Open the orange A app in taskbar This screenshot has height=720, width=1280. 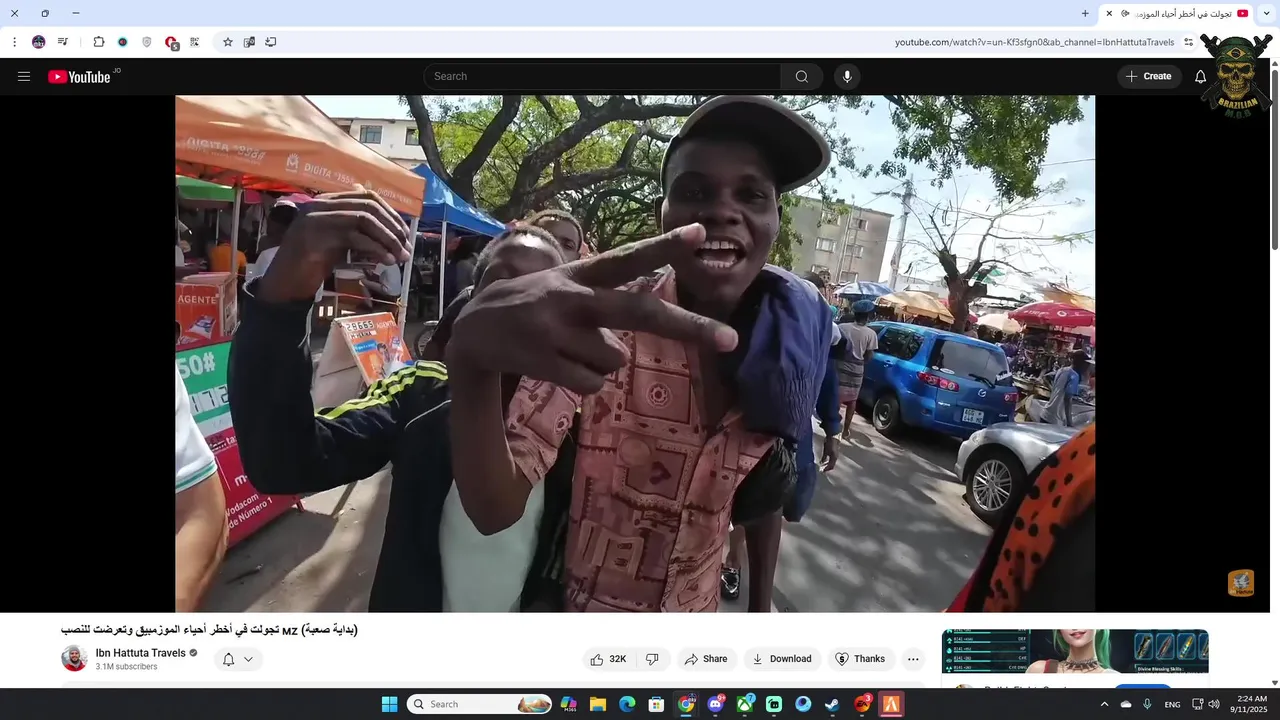click(891, 704)
